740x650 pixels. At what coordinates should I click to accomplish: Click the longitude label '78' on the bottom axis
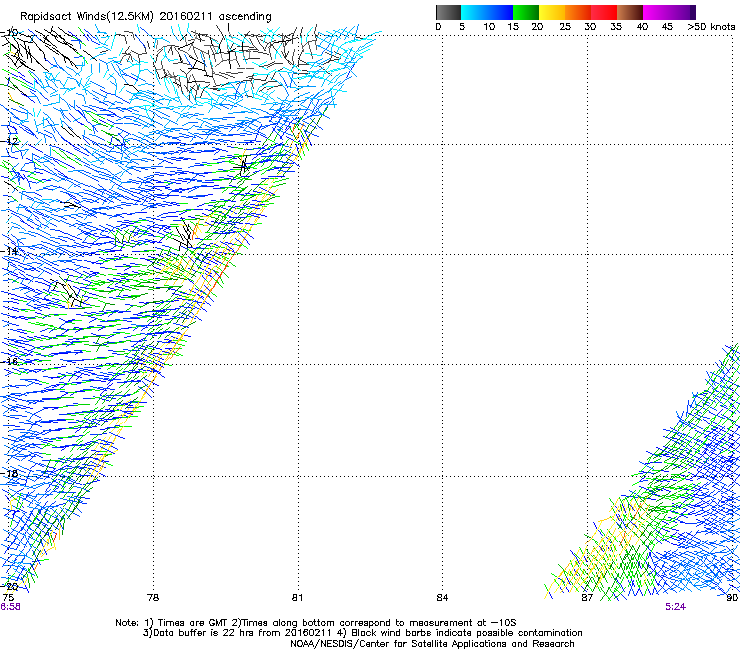(153, 598)
